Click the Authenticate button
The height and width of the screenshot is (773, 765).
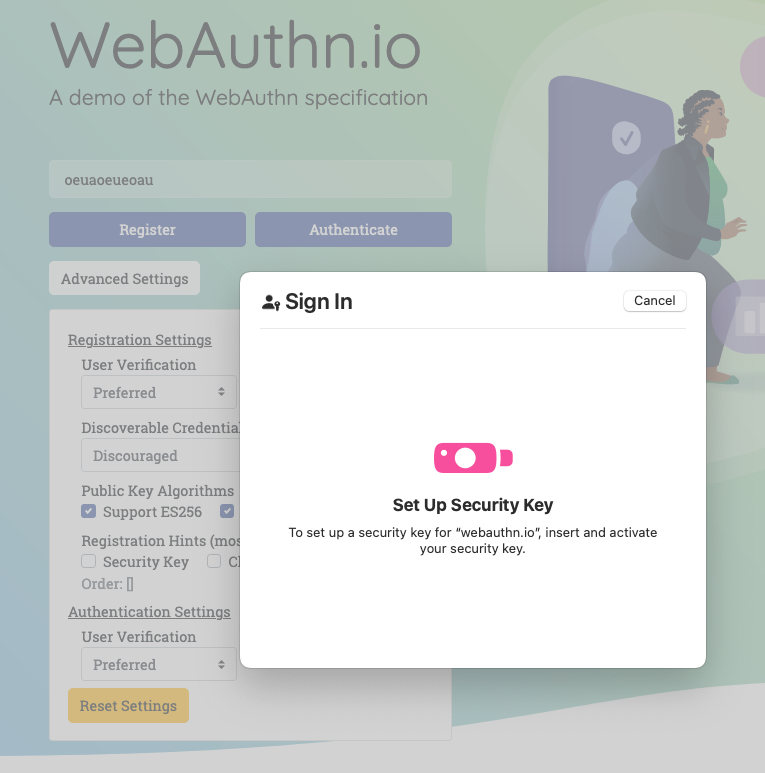[353, 229]
